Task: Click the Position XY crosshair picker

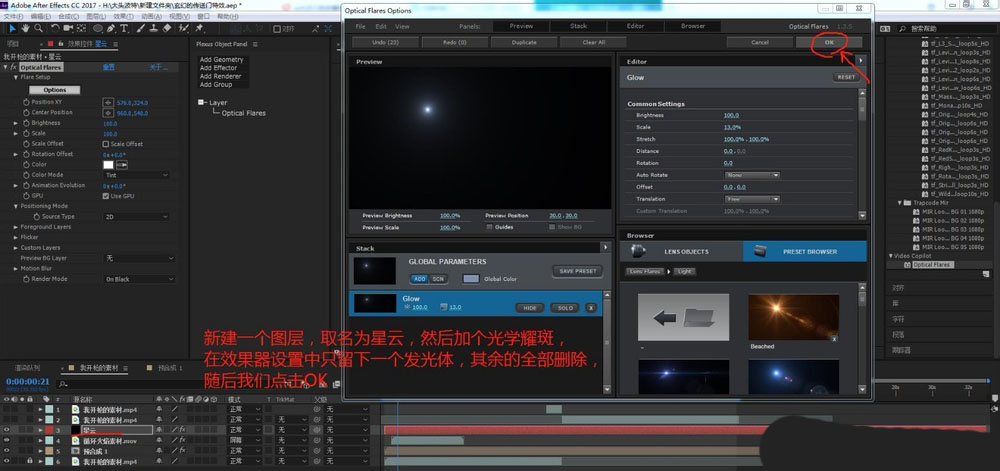Action: point(108,102)
